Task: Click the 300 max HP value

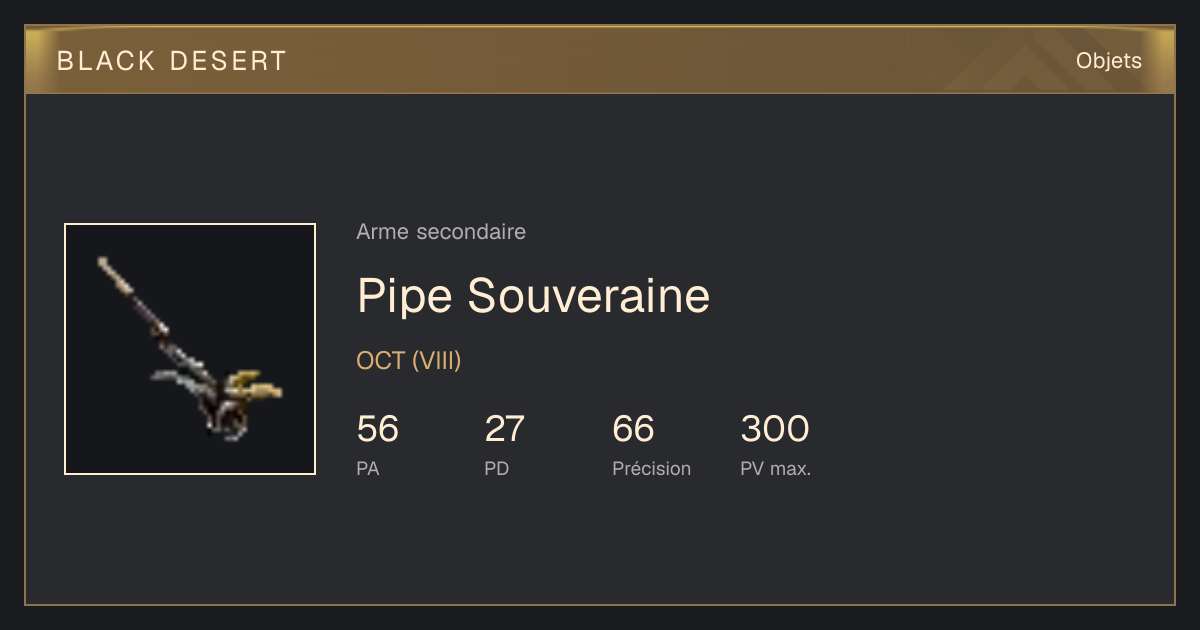Action: pyautogui.click(x=775, y=429)
